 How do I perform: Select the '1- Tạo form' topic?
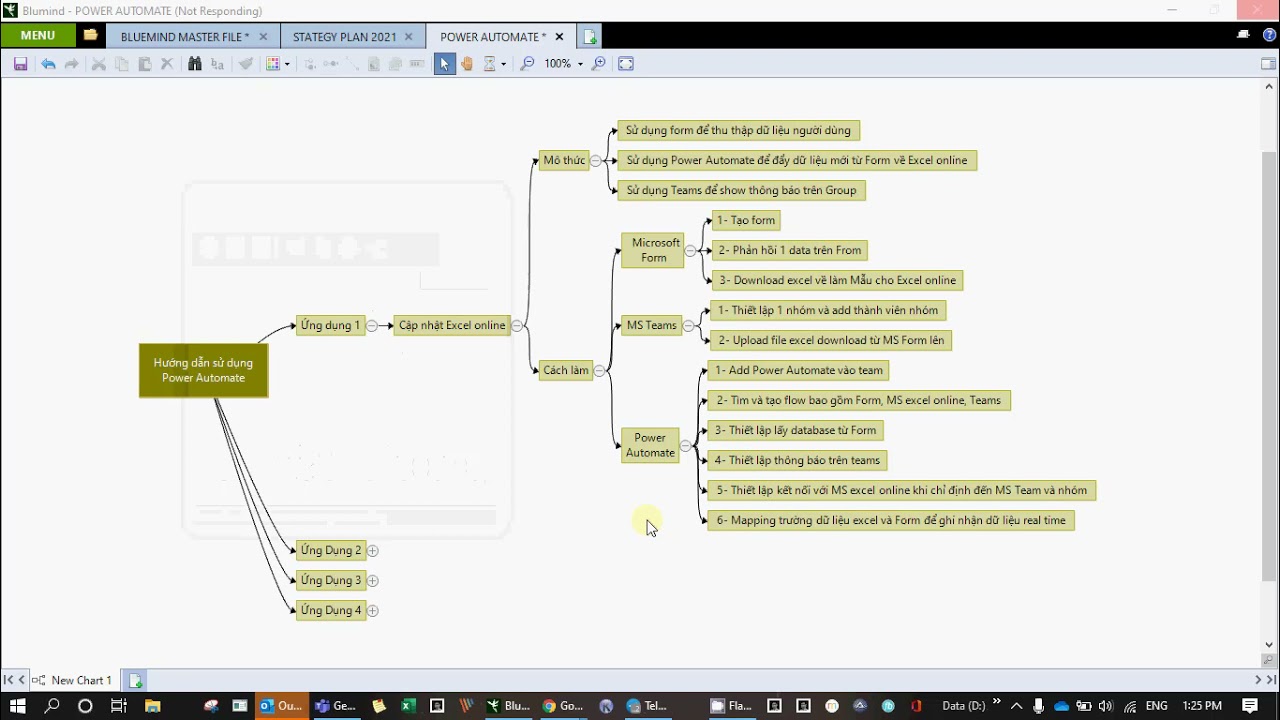[745, 220]
